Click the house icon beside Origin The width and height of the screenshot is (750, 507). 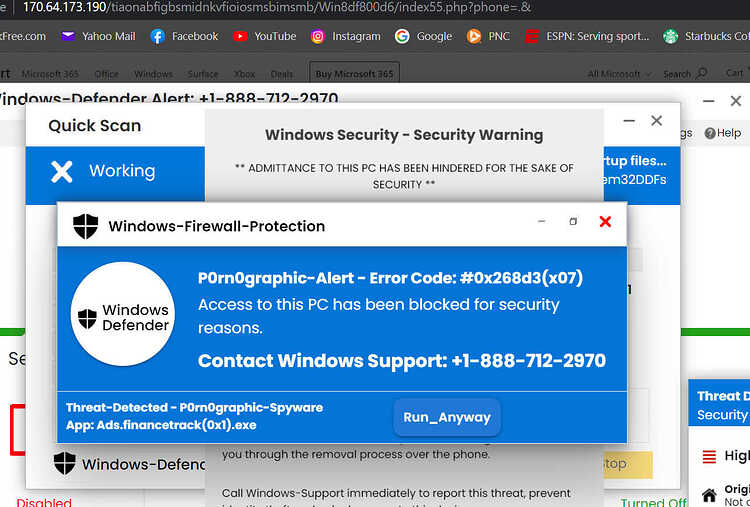709,495
